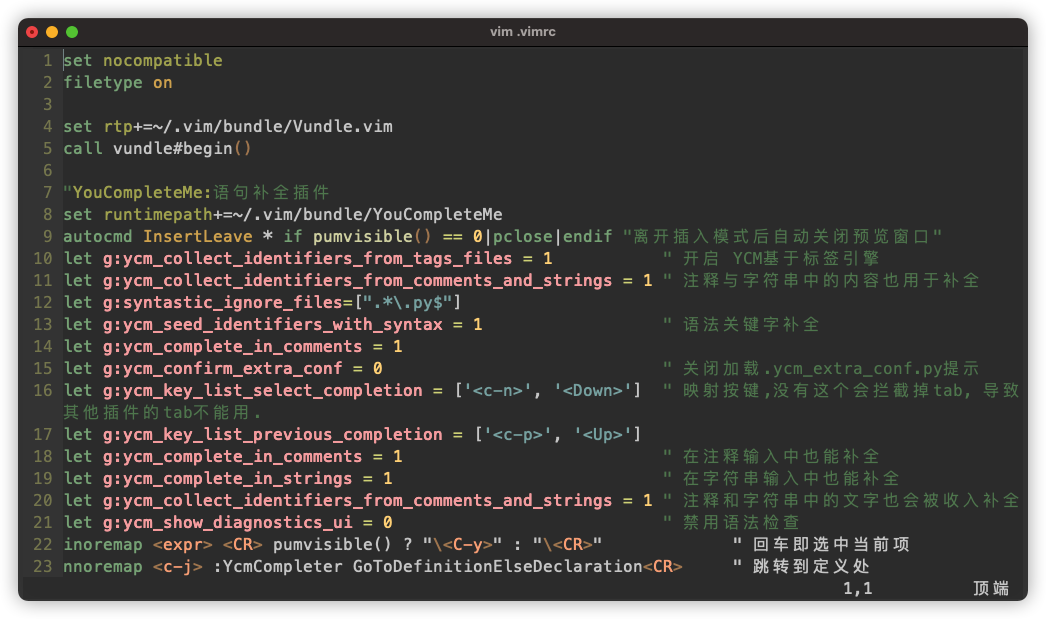Viewport: 1046px width, 619px height.
Task: Click 'g:ycm_key_list_previous_completion' variable
Action: [273, 434]
